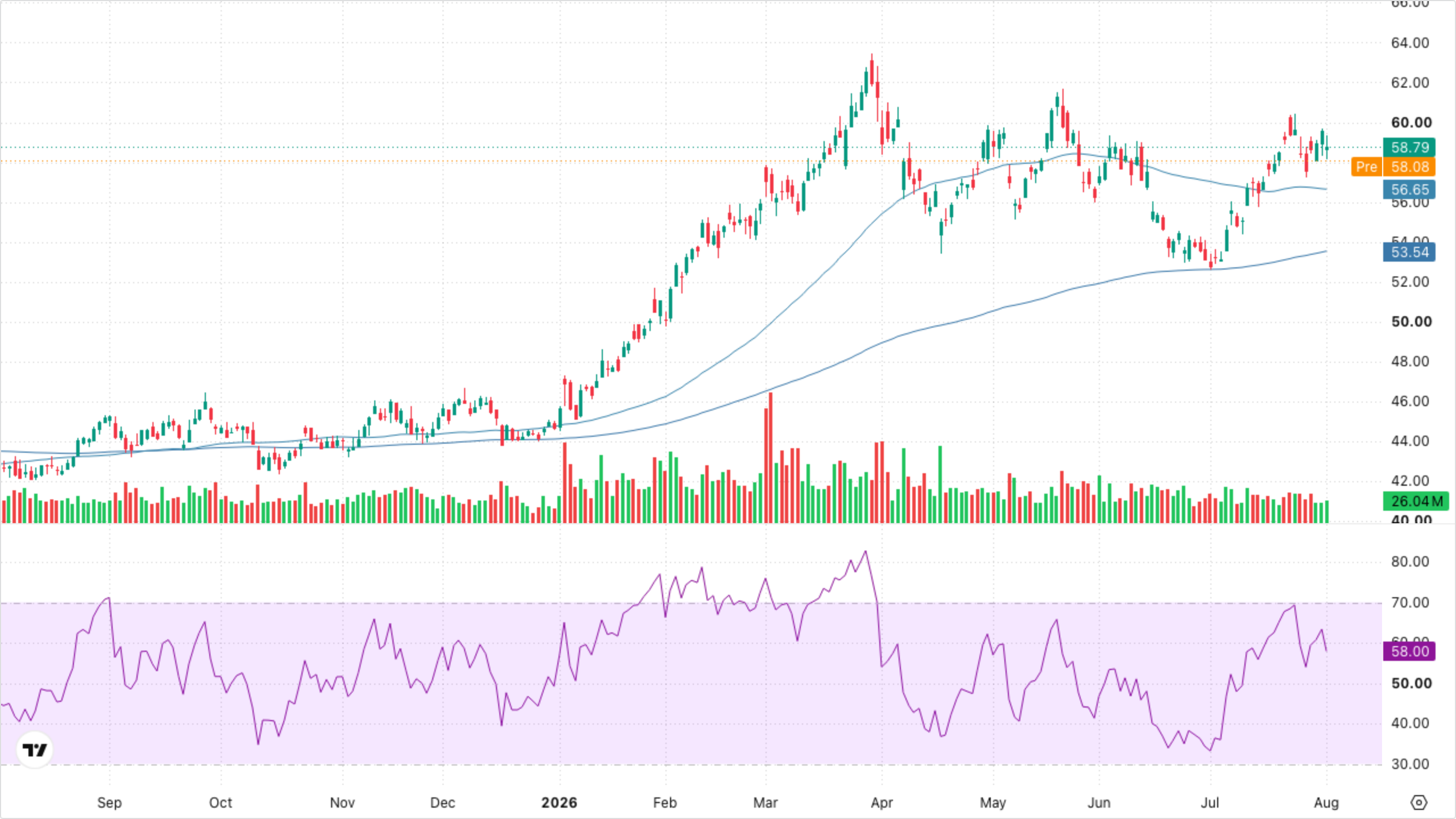Click the 80.00 RSI axis label
Image resolution: width=1456 pixels, height=819 pixels.
click(1410, 562)
